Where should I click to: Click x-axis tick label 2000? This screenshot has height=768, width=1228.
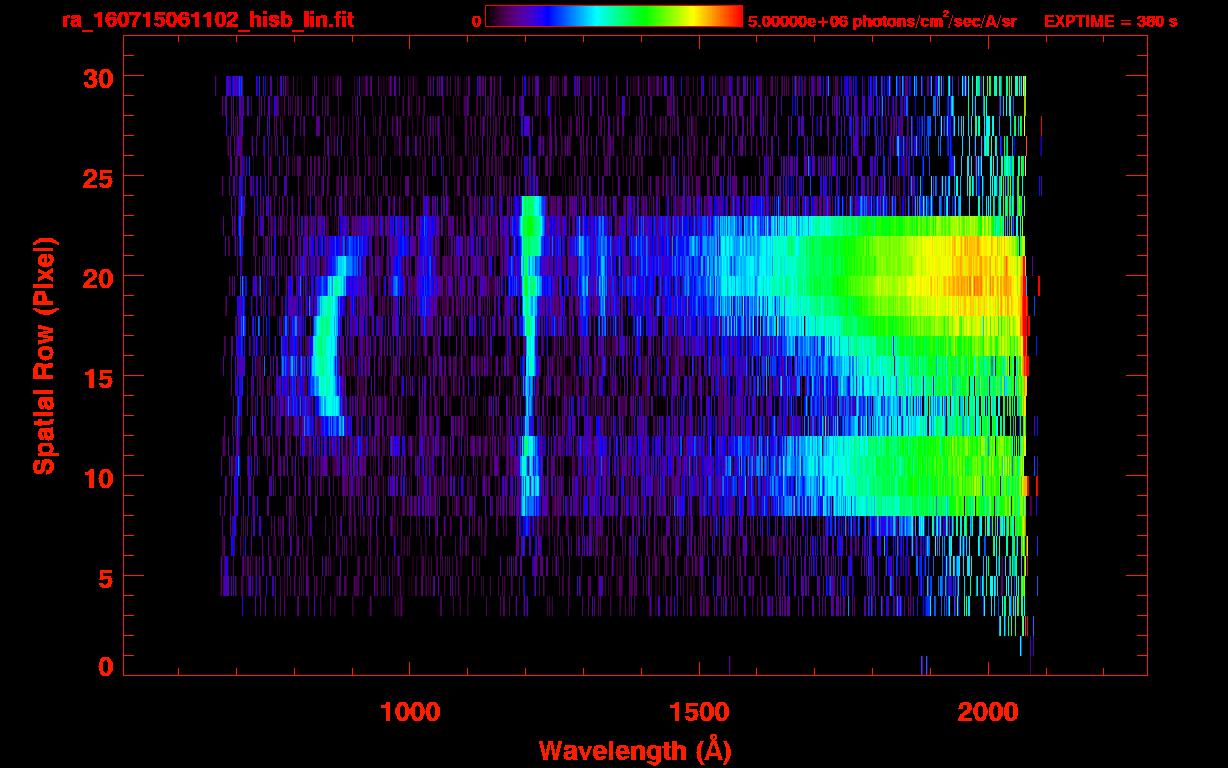click(x=988, y=711)
